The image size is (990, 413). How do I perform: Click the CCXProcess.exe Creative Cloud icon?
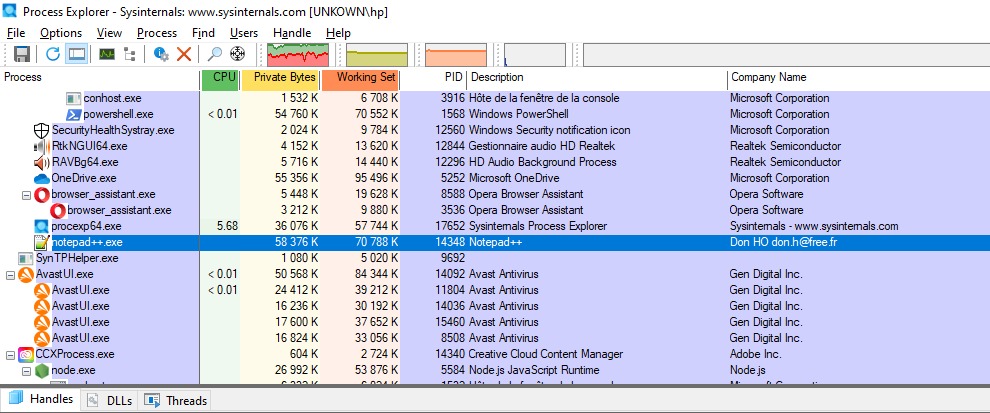click(x=25, y=354)
